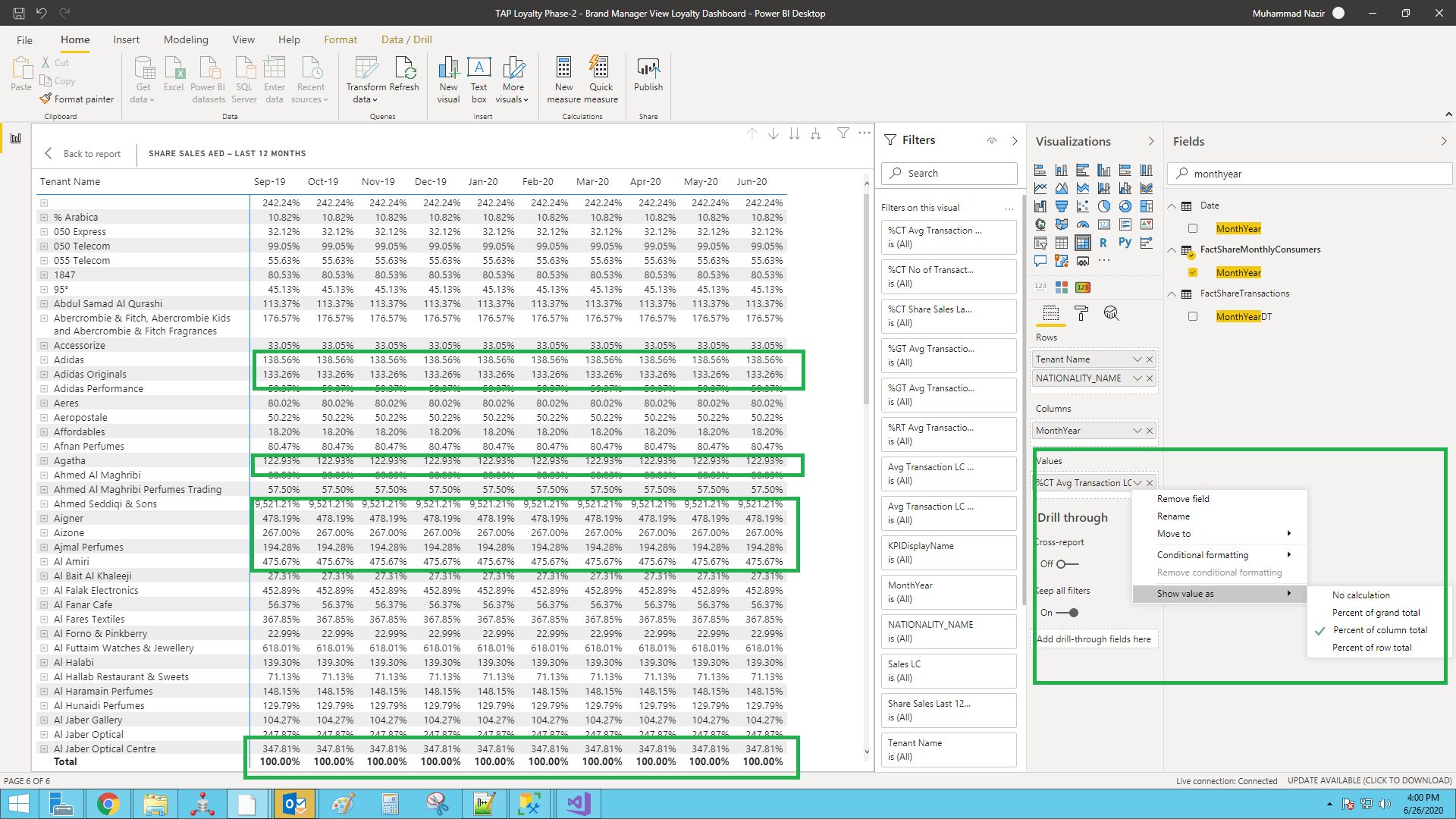Expand the Adidas row
1456x819 pixels.
tap(44, 360)
